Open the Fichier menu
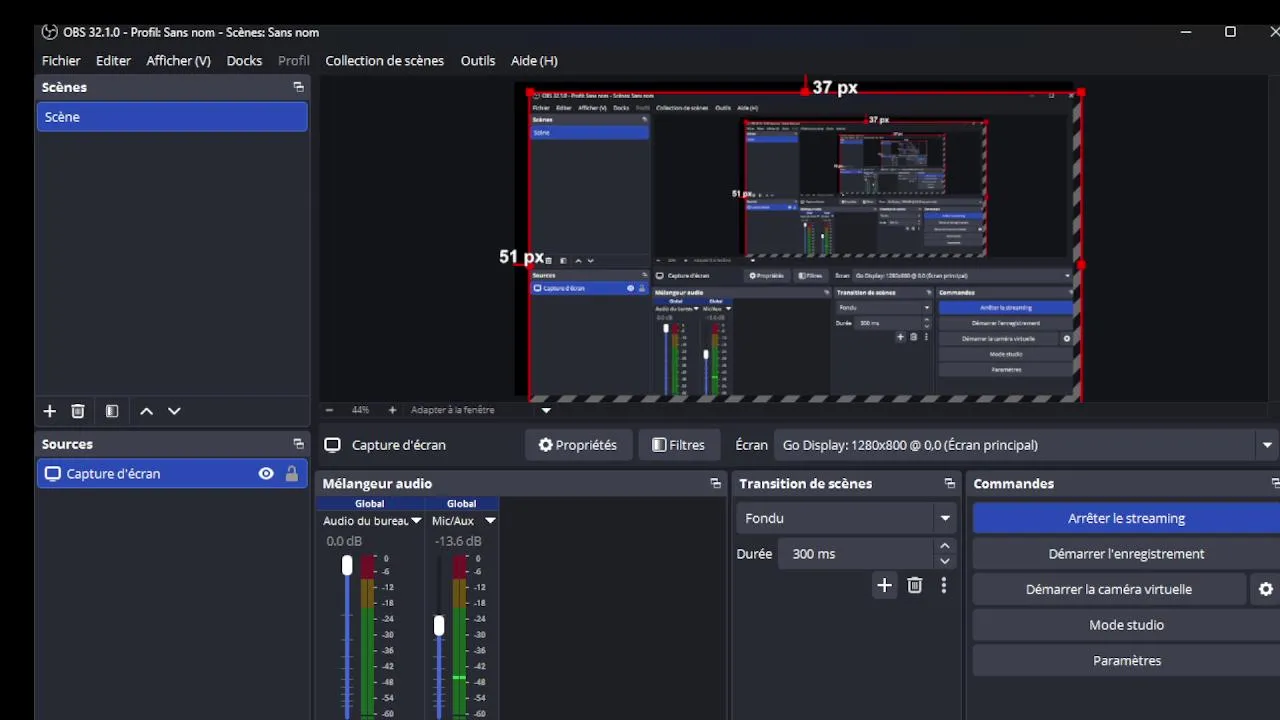The image size is (1280, 720). pyautogui.click(x=61, y=61)
